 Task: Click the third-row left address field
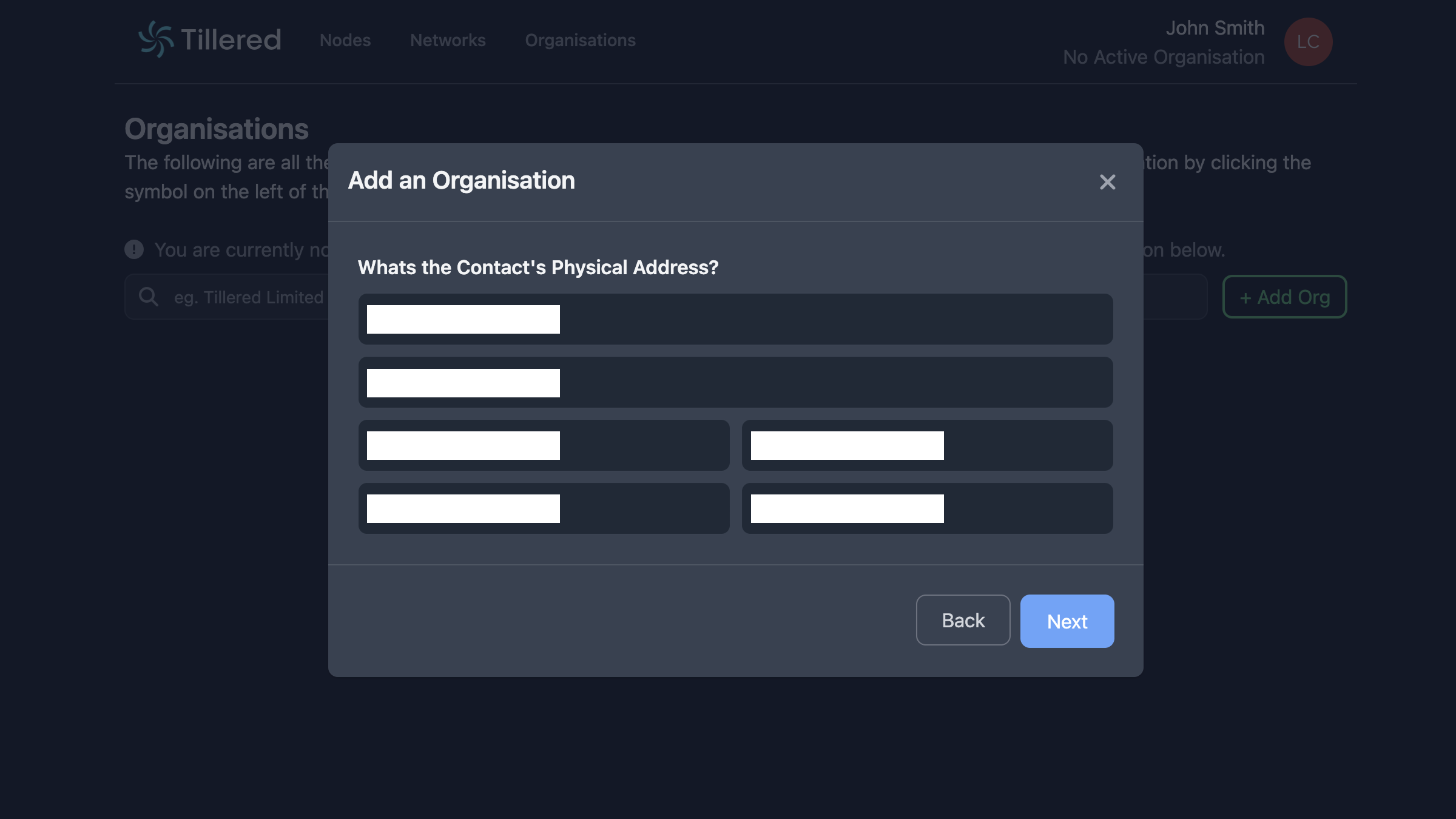(x=544, y=445)
